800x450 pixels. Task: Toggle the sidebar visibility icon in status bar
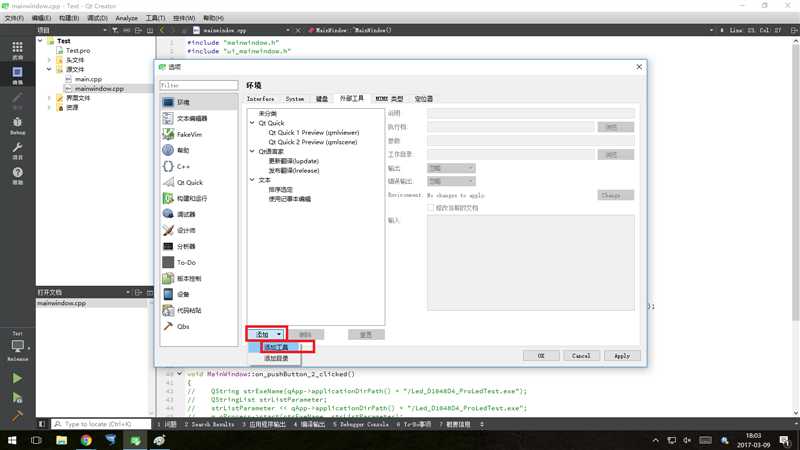click(42, 424)
